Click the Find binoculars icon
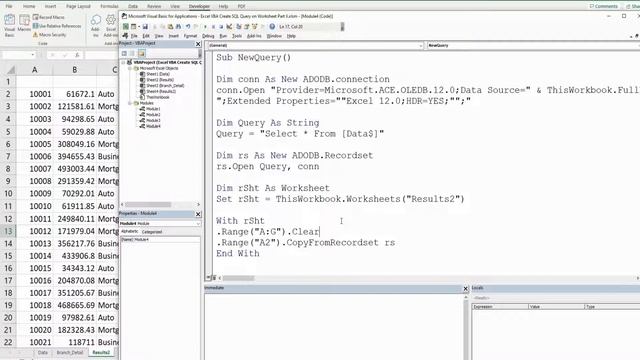 tap(178, 27)
